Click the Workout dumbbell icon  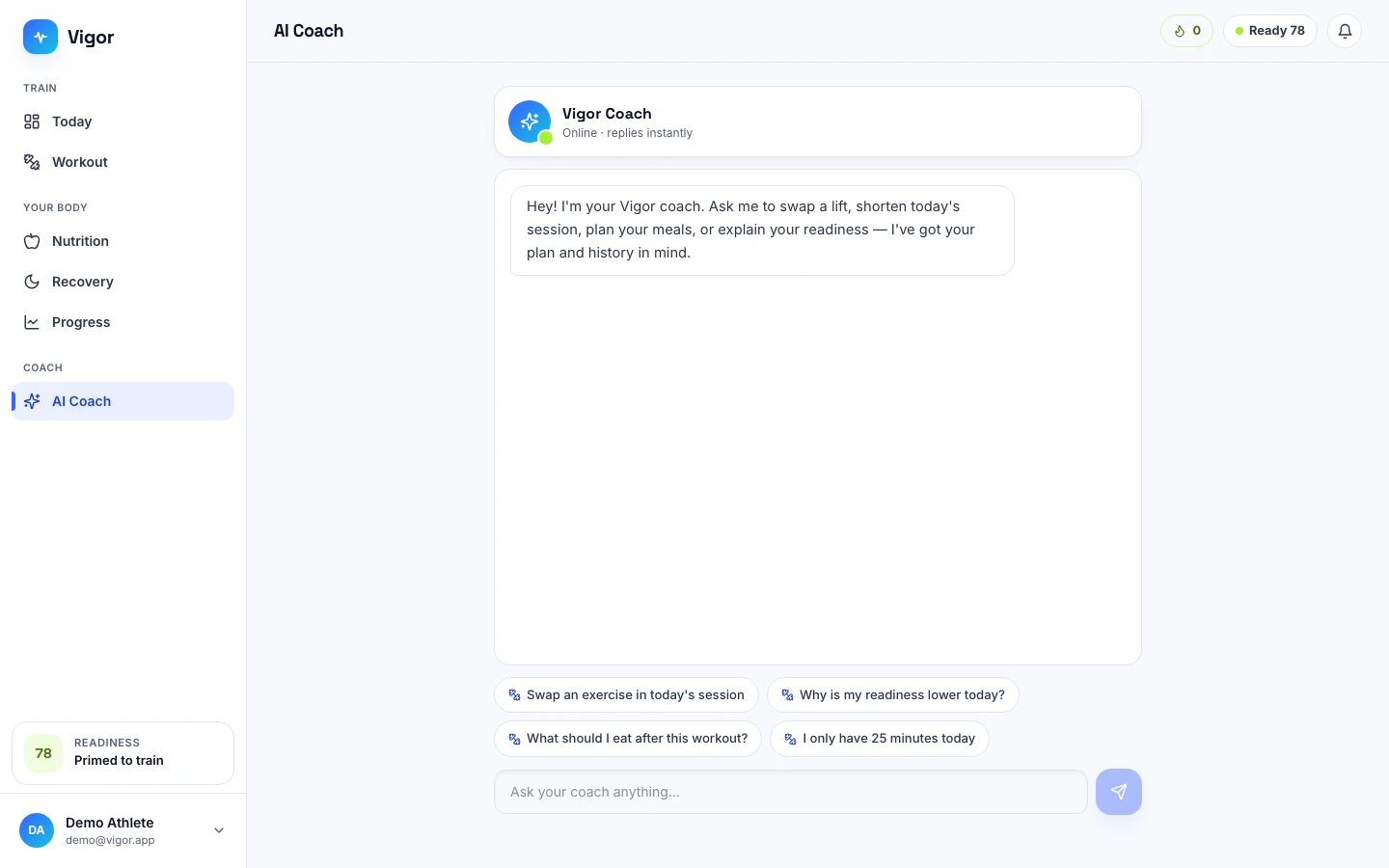[x=32, y=162]
